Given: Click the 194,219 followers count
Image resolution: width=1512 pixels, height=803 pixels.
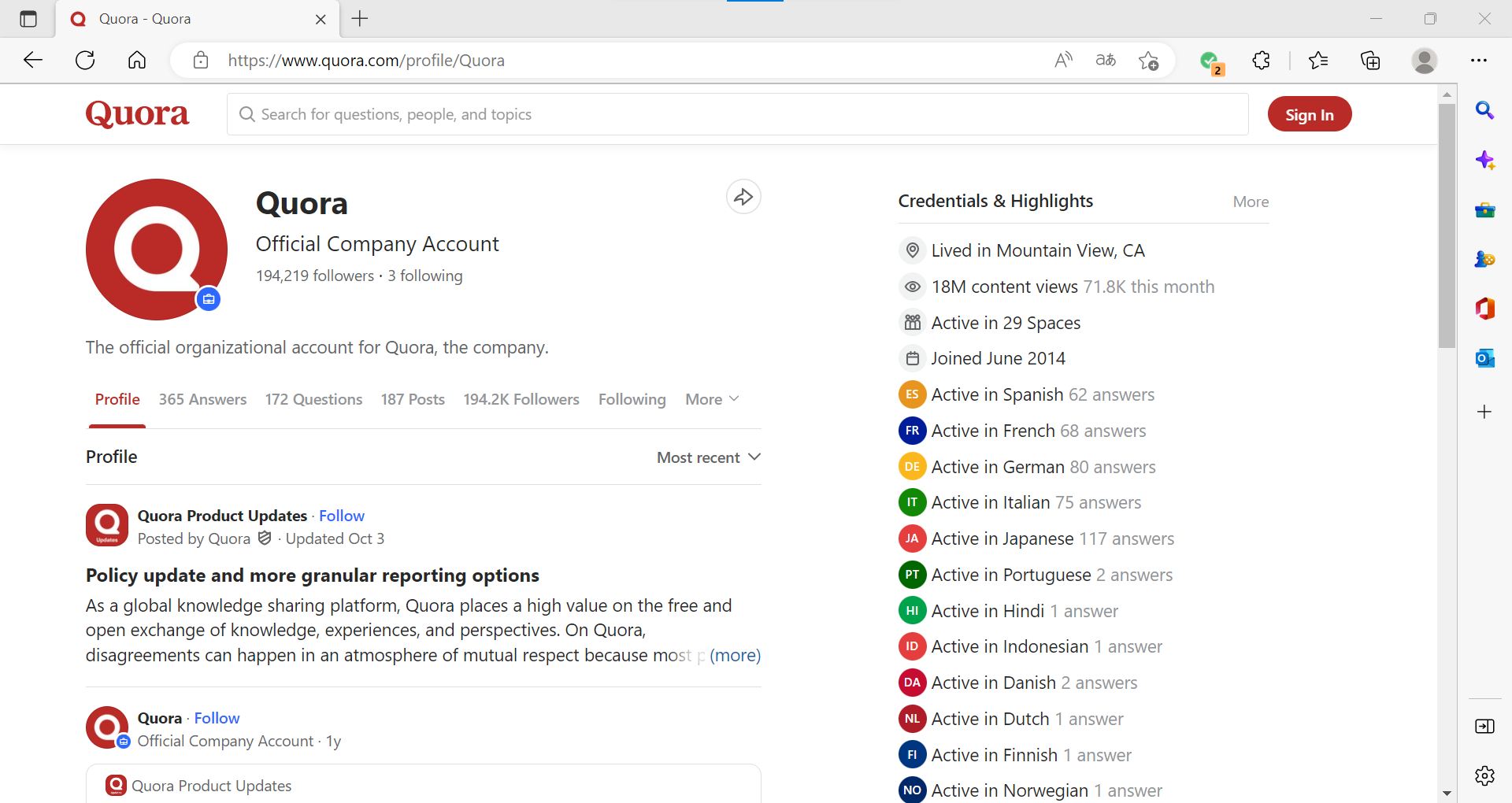Looking at the screenshot, I should [315, 276].
